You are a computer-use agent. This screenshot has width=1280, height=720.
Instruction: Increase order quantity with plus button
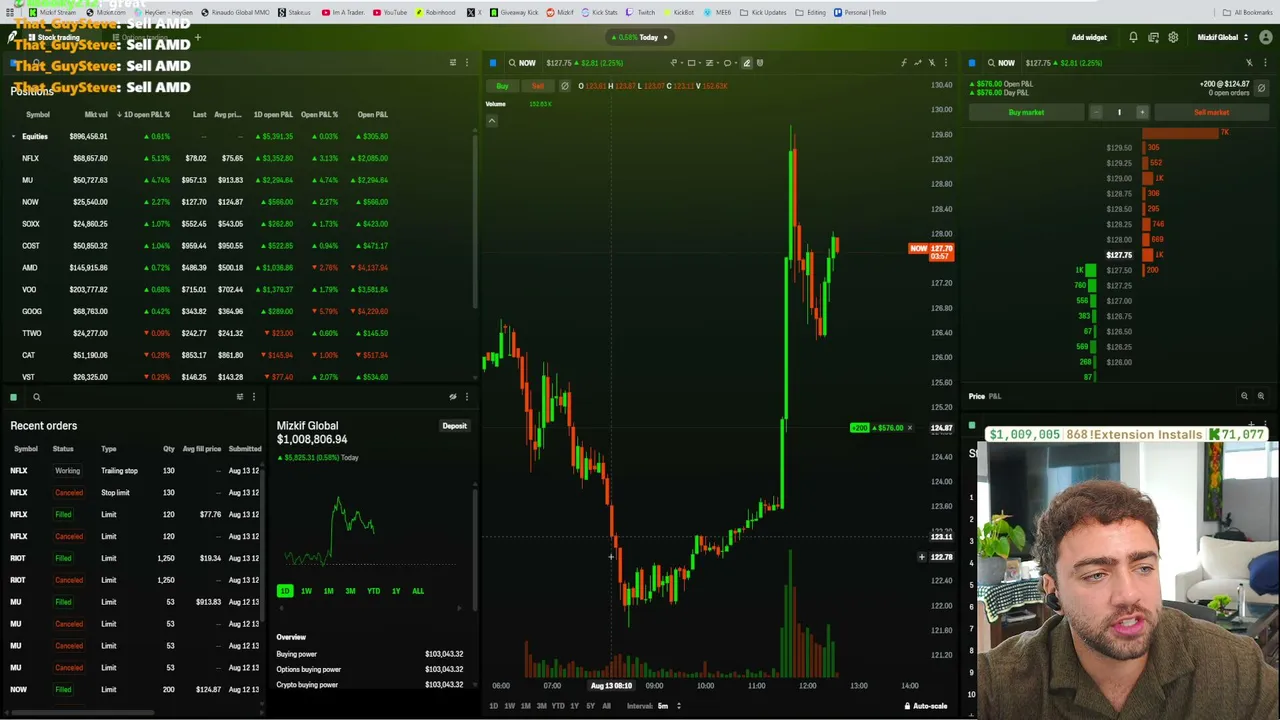pos(1142,112)
